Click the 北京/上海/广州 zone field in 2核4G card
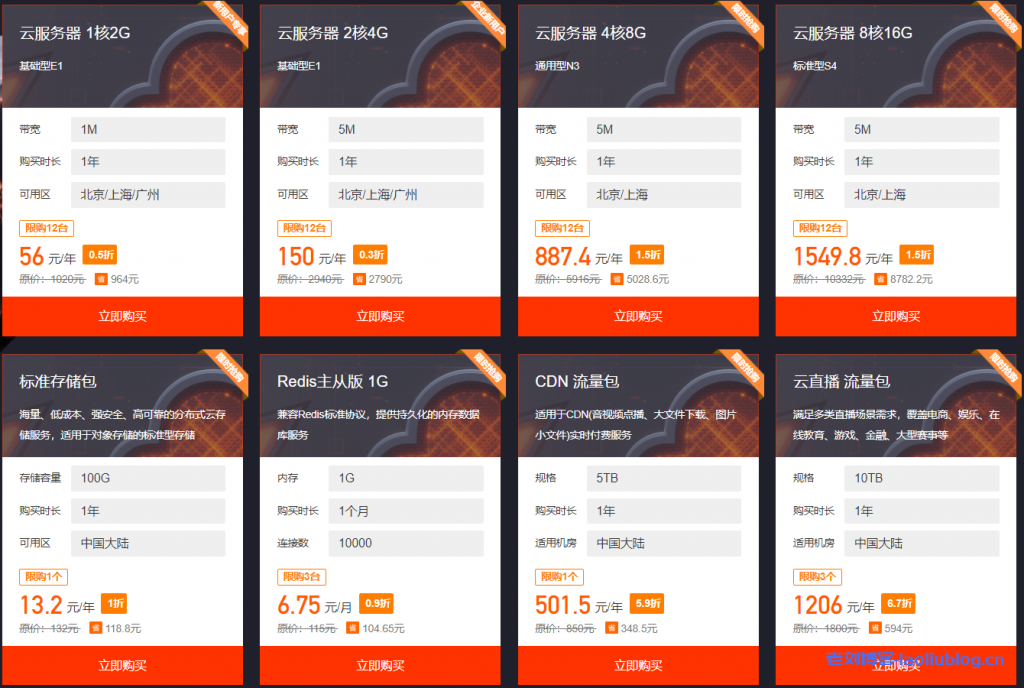1024x688 pixels. [406, 194]
